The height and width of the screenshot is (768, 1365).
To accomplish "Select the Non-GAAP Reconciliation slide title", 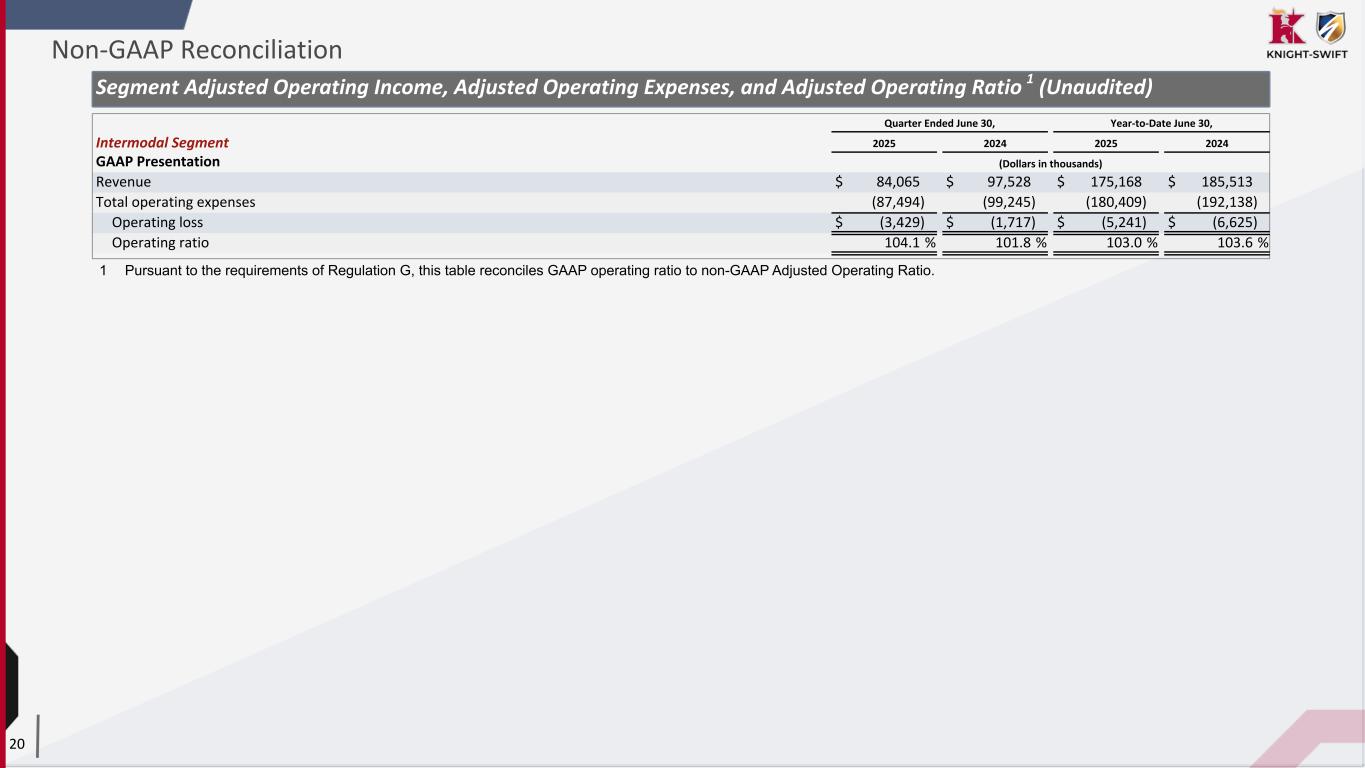I will point(197,49).
